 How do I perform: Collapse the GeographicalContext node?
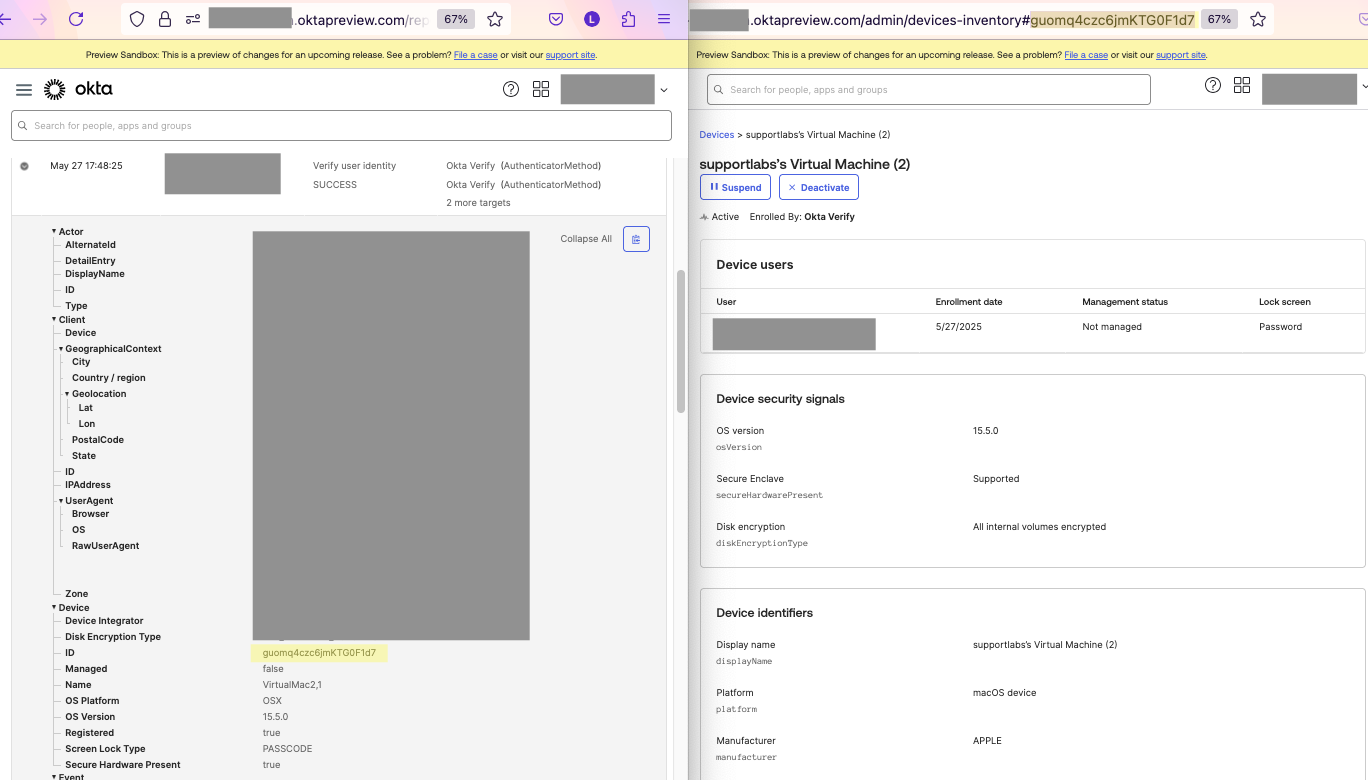pos(61,349)
